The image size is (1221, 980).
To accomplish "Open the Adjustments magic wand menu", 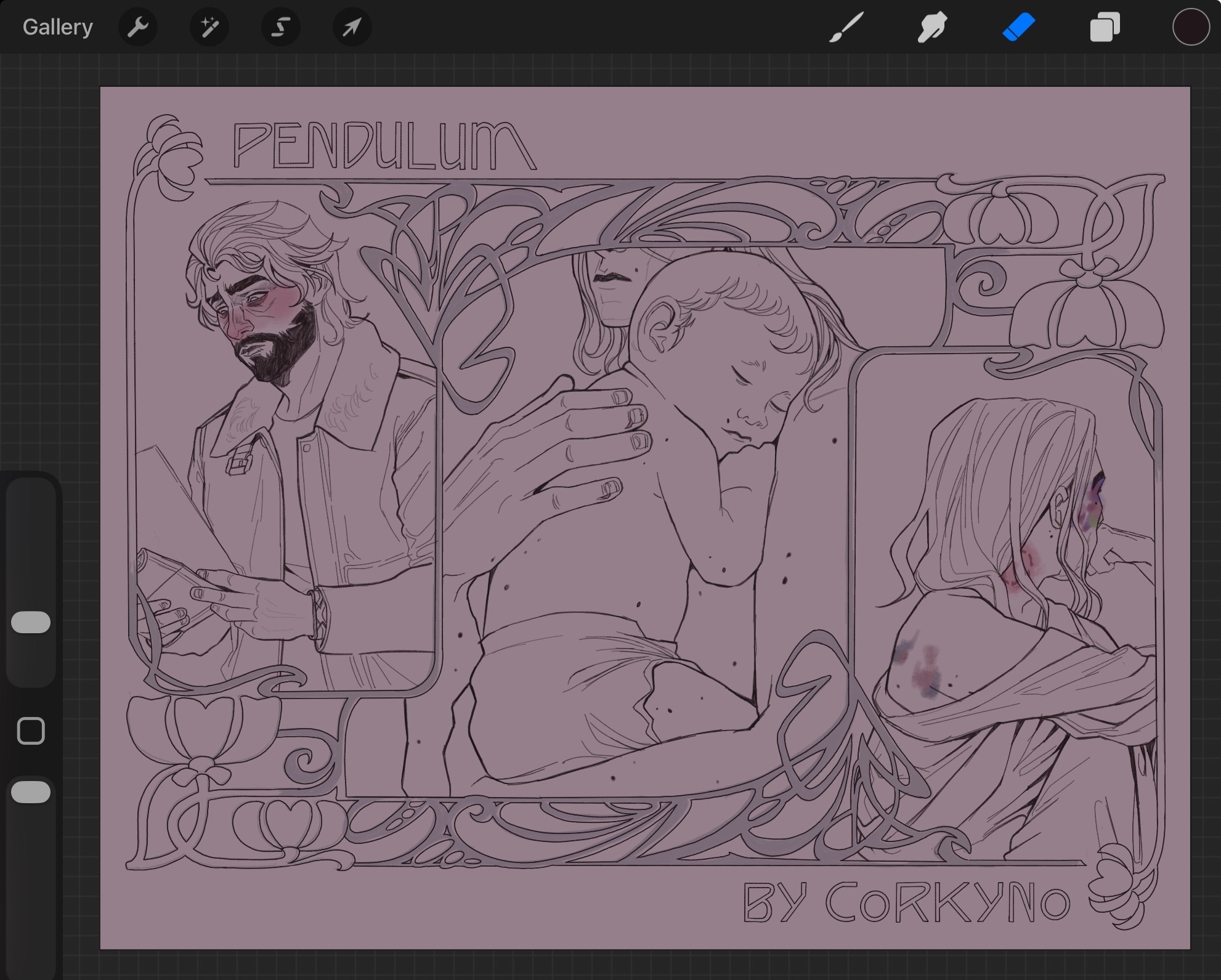I will click(209, 27).
